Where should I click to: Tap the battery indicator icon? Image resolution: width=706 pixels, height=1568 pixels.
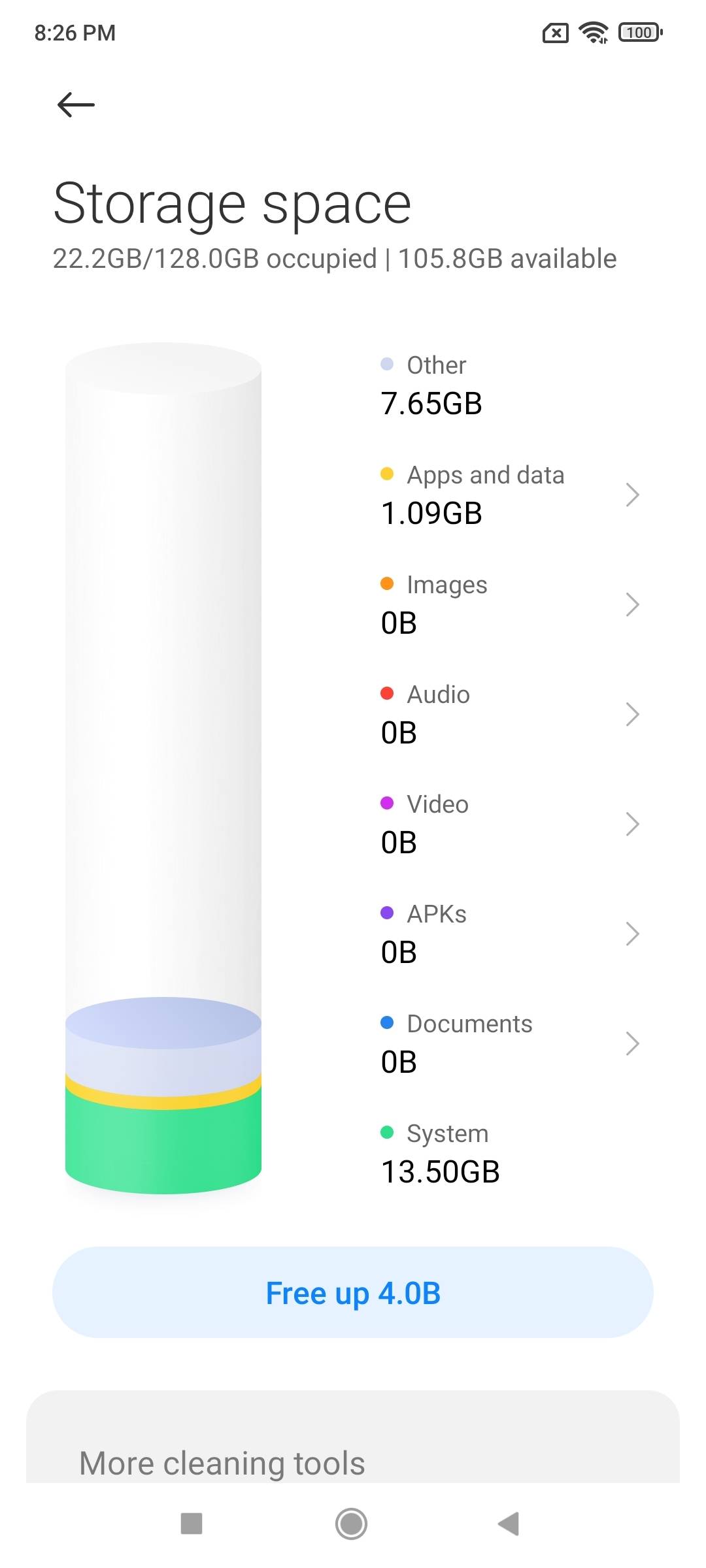point(641,32)
